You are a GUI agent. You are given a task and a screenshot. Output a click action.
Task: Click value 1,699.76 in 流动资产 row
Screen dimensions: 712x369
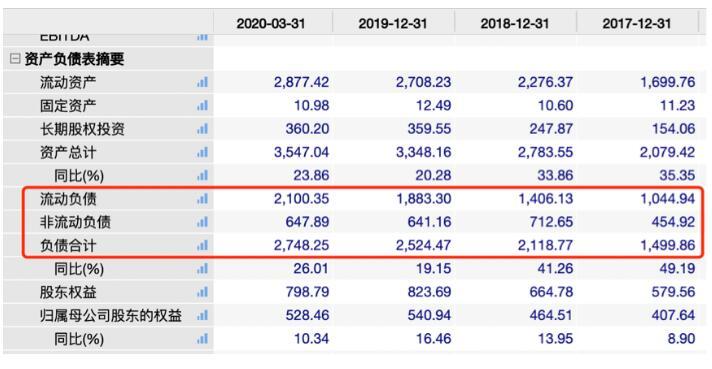[668, 82]
